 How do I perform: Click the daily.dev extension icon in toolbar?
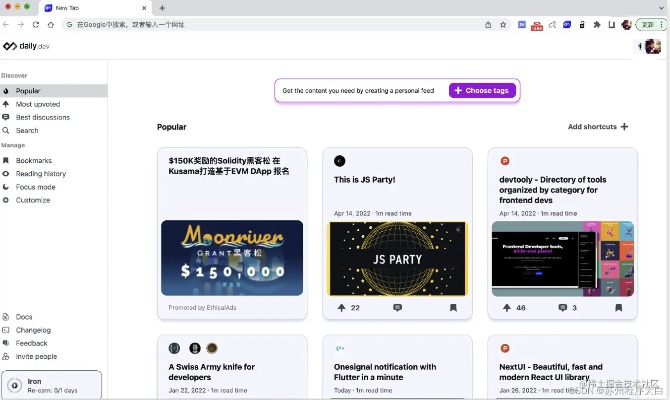click(x=567, y=25)
